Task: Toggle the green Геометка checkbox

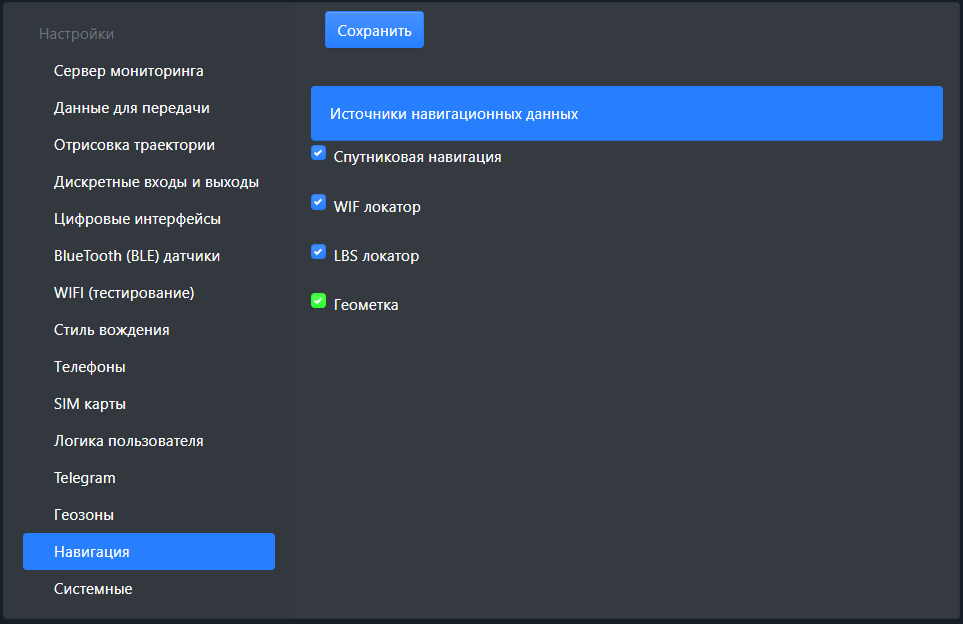Action: tap(319, 300)
